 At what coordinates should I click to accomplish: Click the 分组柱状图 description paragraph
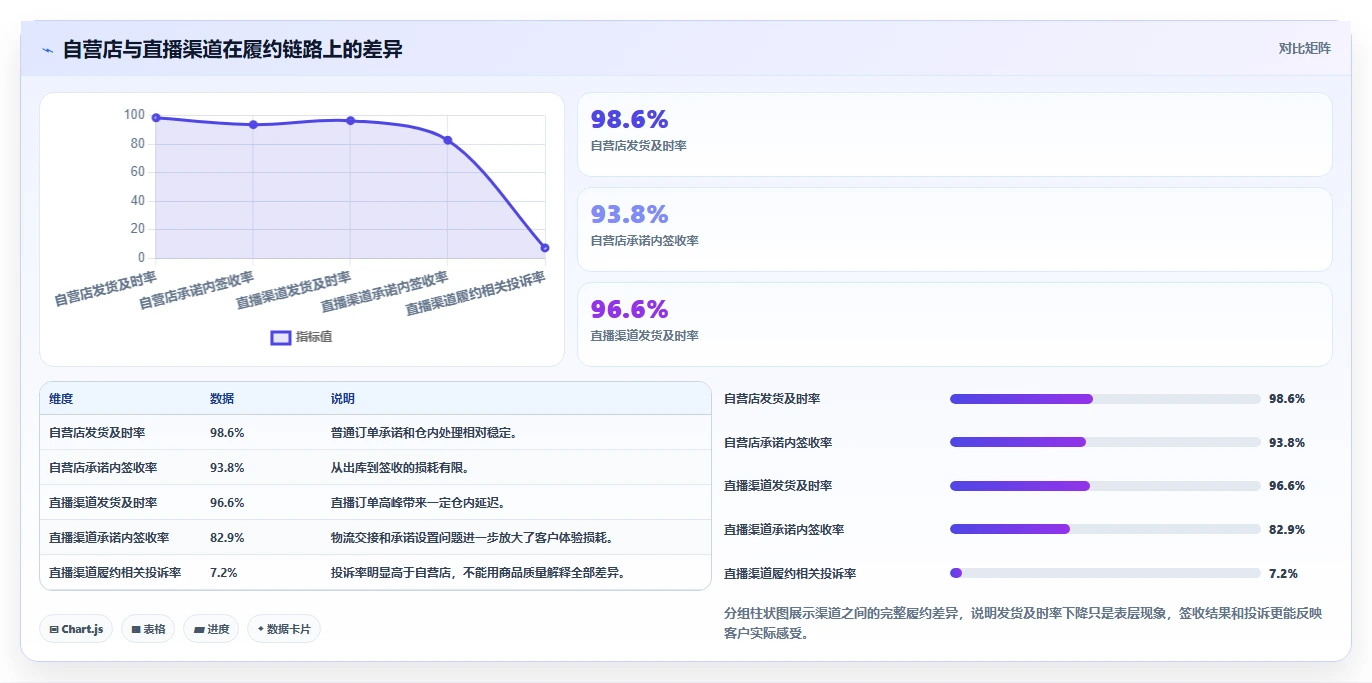[x=1022, y=623]
